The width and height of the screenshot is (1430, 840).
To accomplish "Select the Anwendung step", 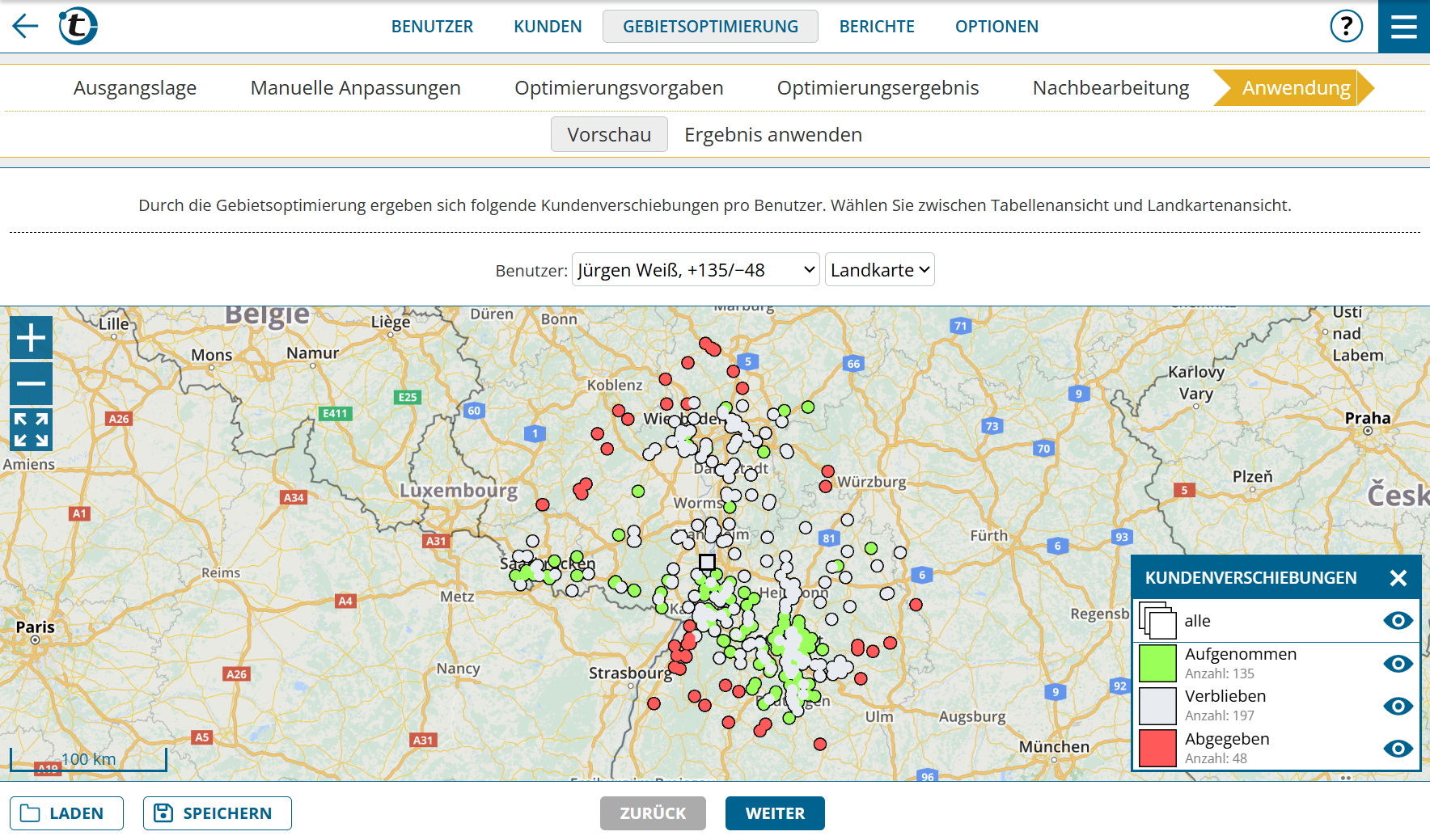I will 1296,88.
